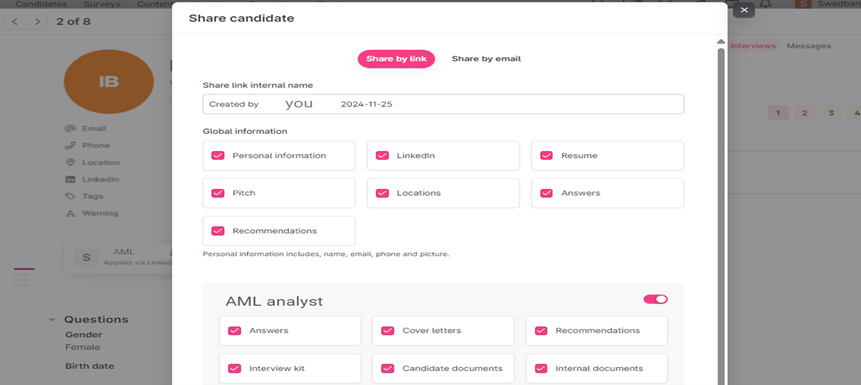Turn off the AML analyst toggle
The height and width of the screenshot is (385, 861).
click(x=656, y=299)
